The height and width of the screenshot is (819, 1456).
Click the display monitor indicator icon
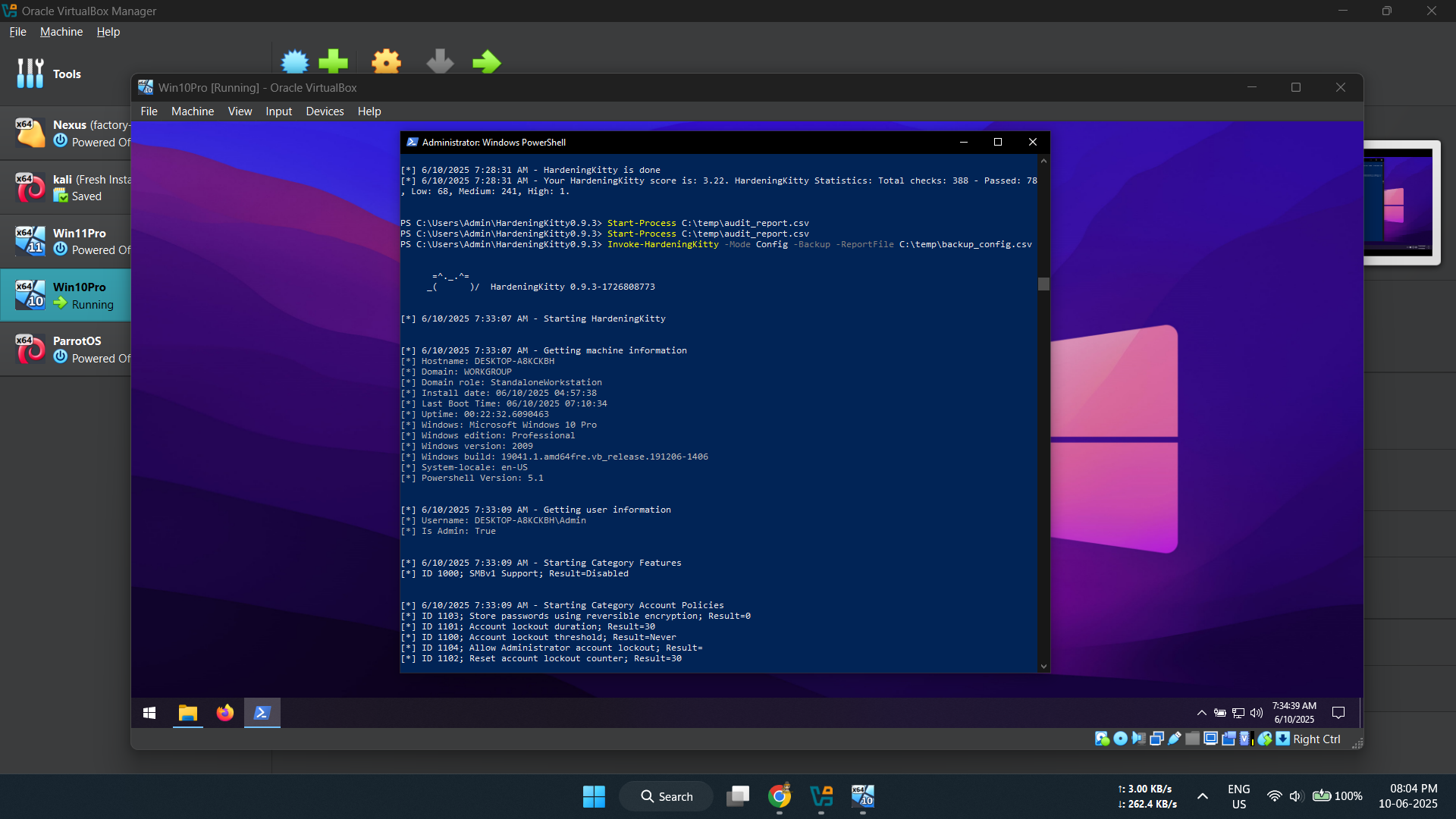tap(1211, 739)
